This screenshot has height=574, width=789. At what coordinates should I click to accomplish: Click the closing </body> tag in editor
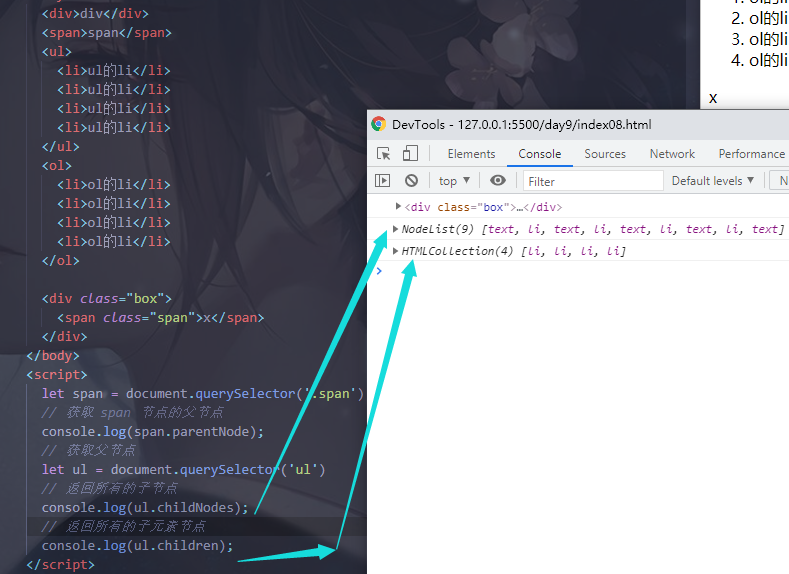[53, 356]
